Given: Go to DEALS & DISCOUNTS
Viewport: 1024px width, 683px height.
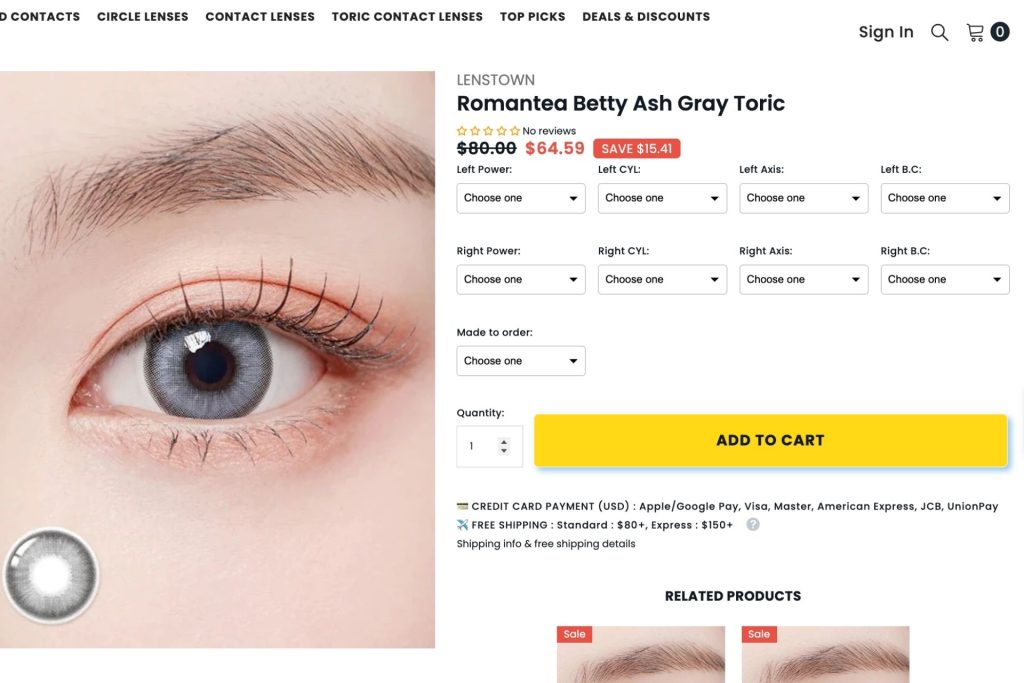Looking at the screenshot, I should coord(647,16).
